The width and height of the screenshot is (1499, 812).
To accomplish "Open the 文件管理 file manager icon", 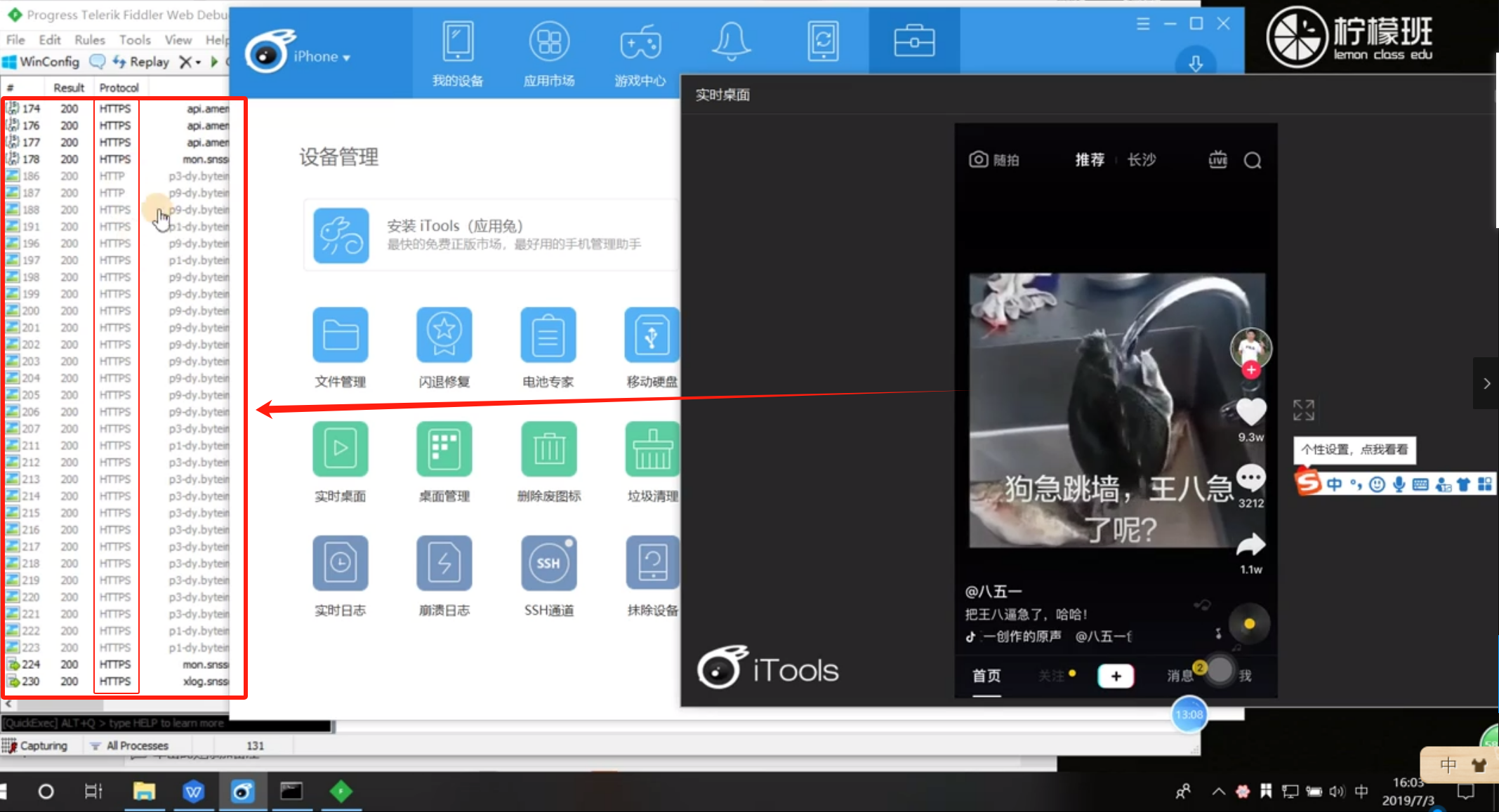I will click(x=341, y=335).
